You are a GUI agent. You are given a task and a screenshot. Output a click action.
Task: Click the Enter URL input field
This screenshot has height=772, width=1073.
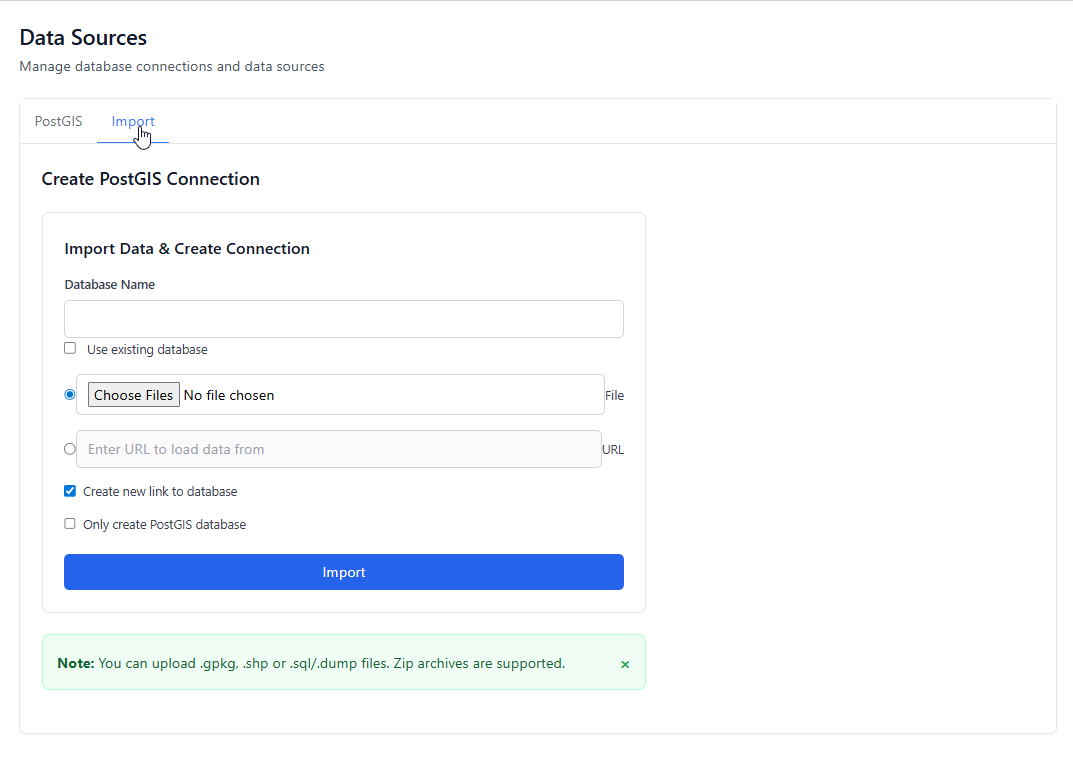339,449
